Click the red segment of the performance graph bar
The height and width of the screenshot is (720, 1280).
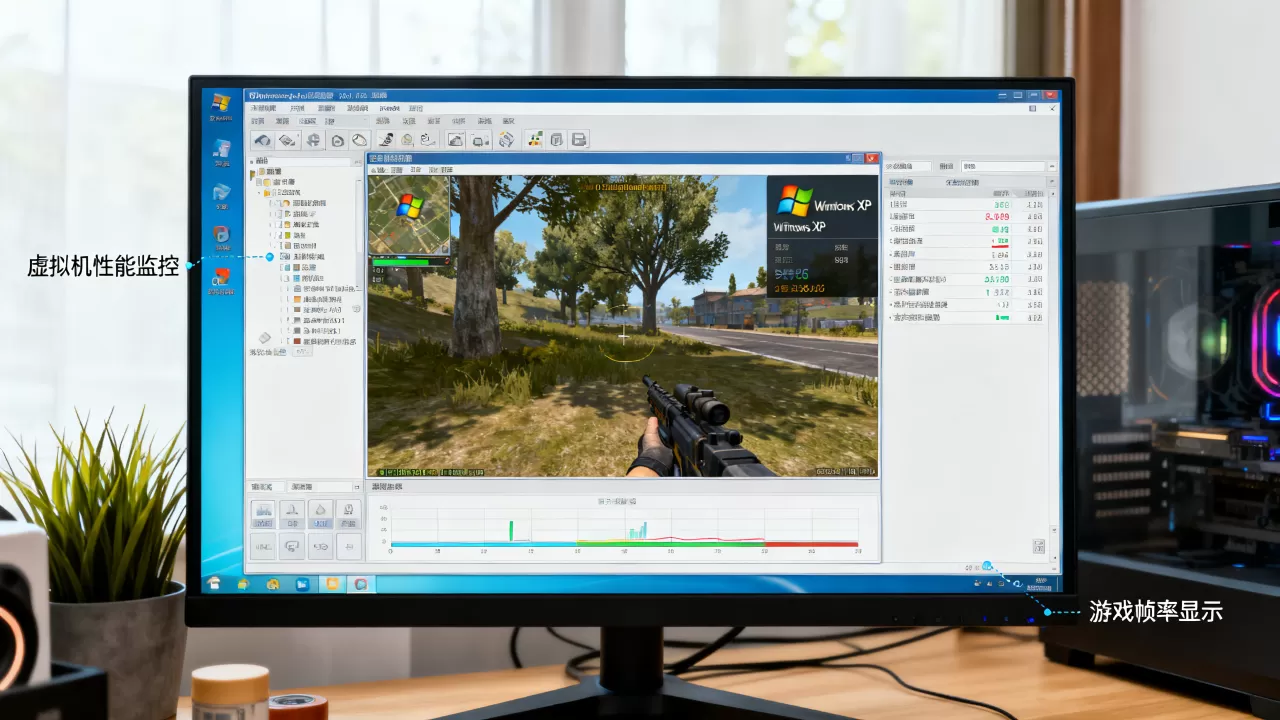(x=812, y=544)
